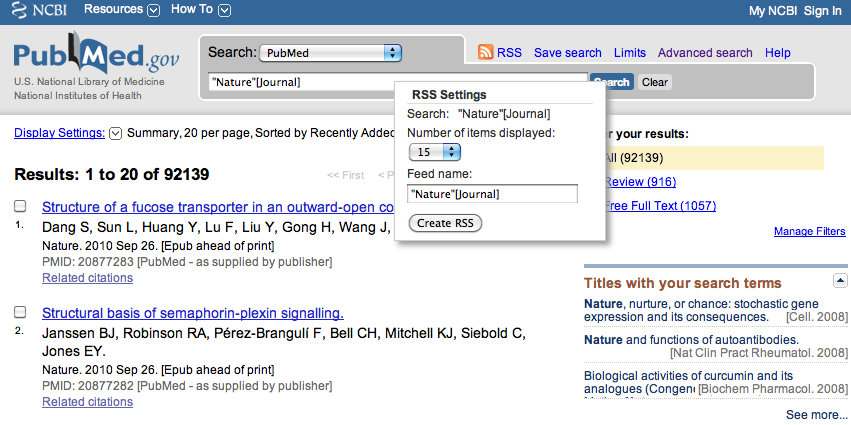The width and height of the screenshot is (851, 425).
Task: Open Structural basis of semaphorin-plexin signalling article
Action: click(x=193, y=313)
